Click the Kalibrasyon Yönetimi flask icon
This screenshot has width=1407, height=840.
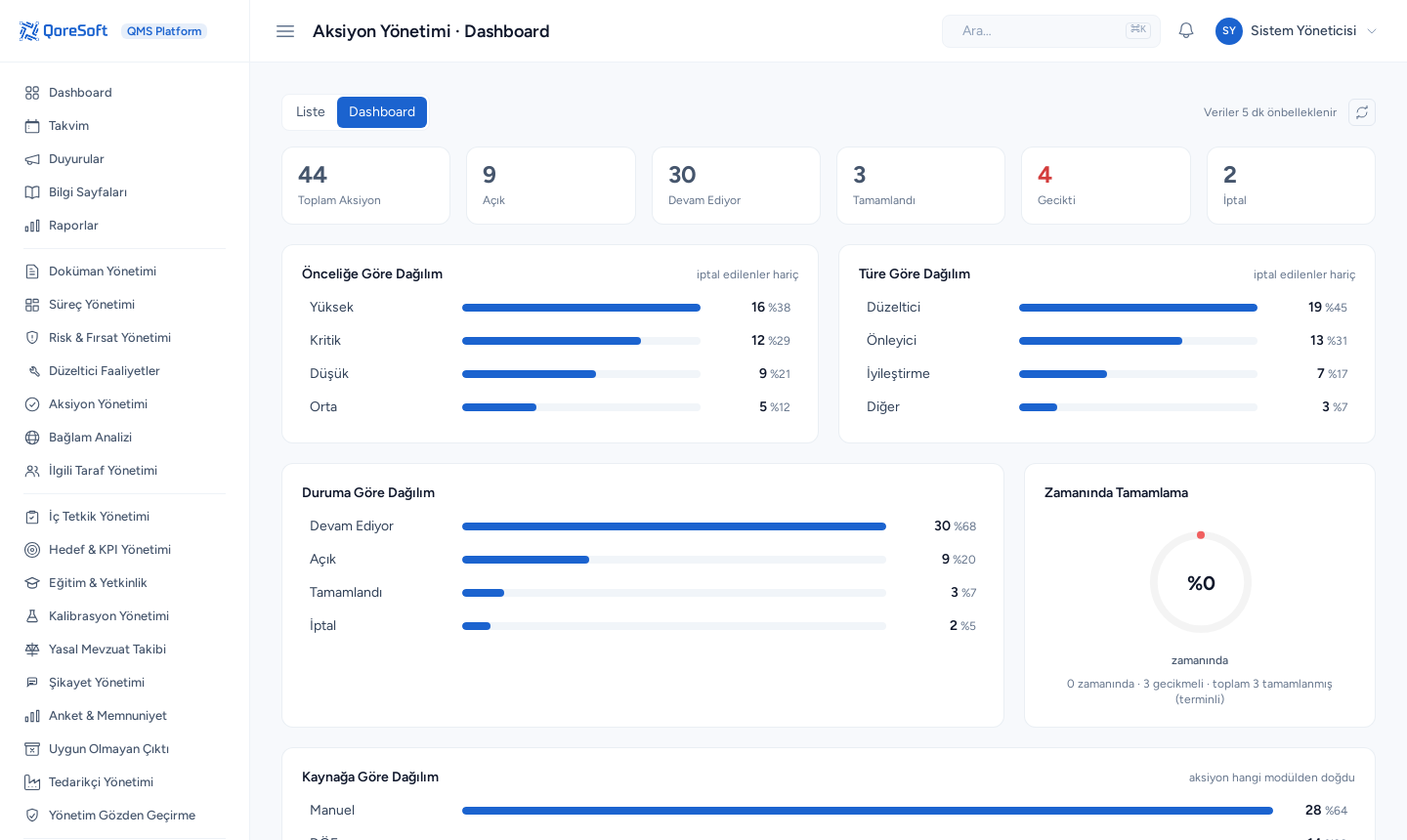coord(32,616)
